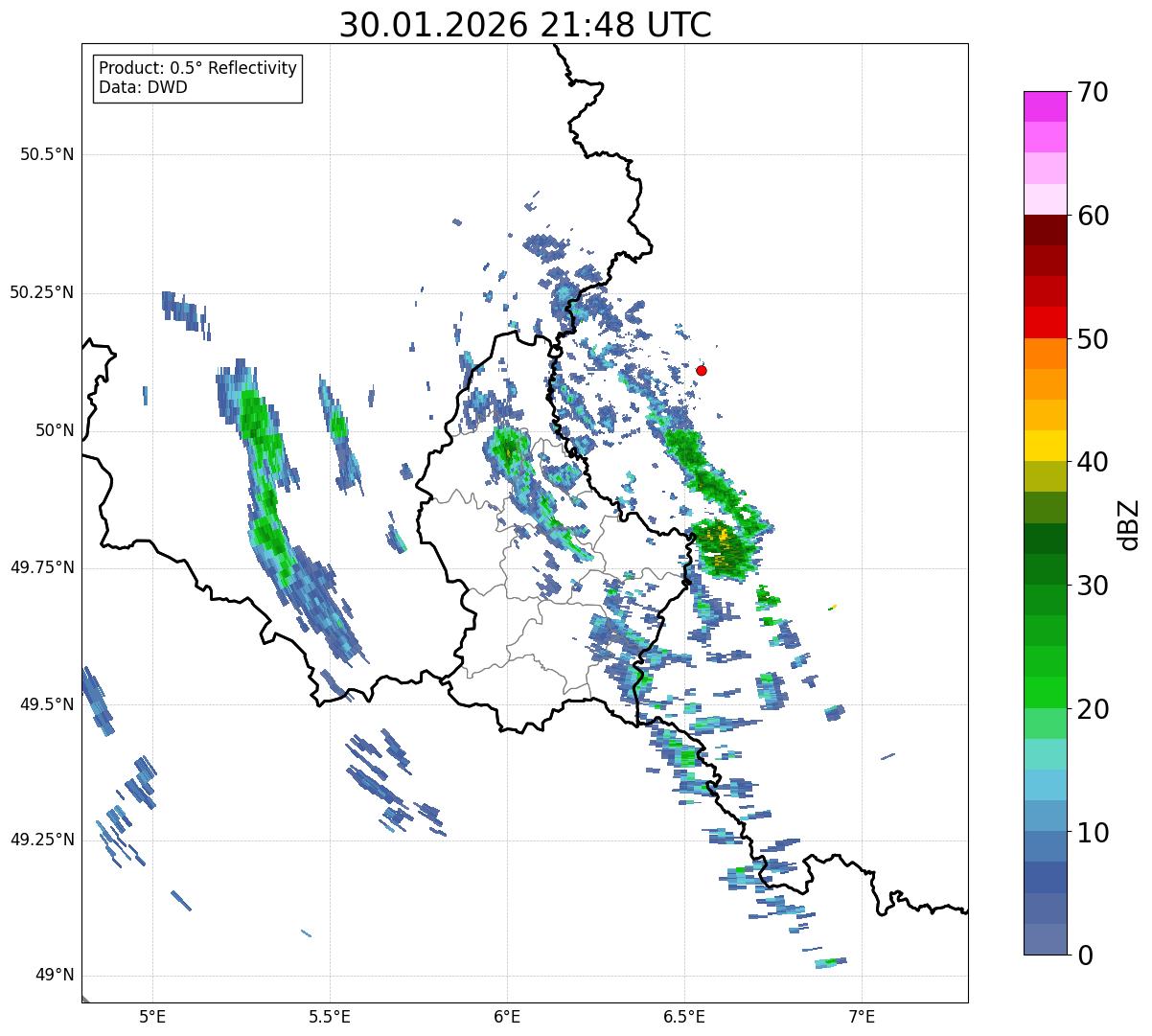The width and height of the screenshot is (1152, 1036).
Task: Pick the bottom grey-blue colorbar segment at 0
Action: click(x=1045, y=938)
